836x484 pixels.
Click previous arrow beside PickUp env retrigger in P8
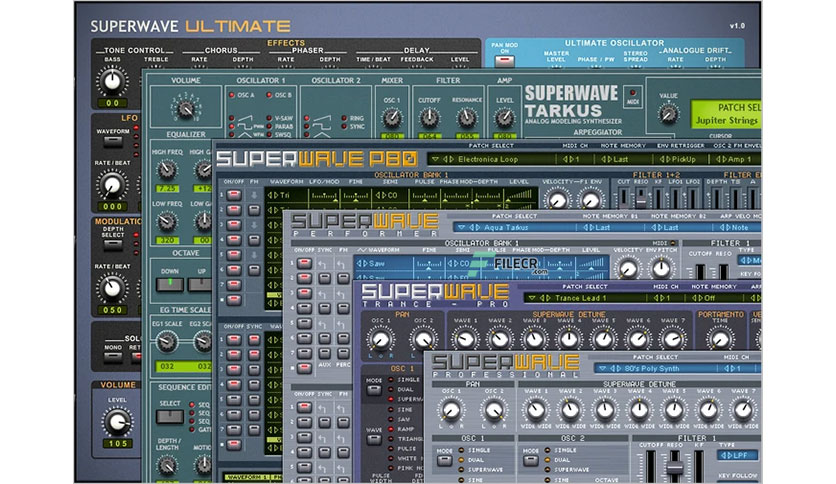click(x=662, y=159)
